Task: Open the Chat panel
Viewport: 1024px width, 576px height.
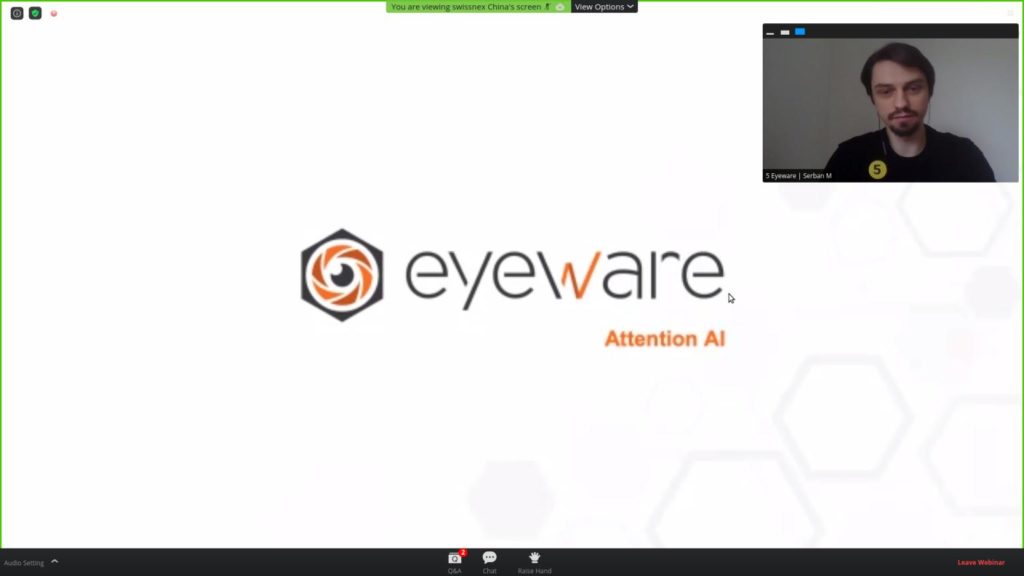Action: (489, 562)
